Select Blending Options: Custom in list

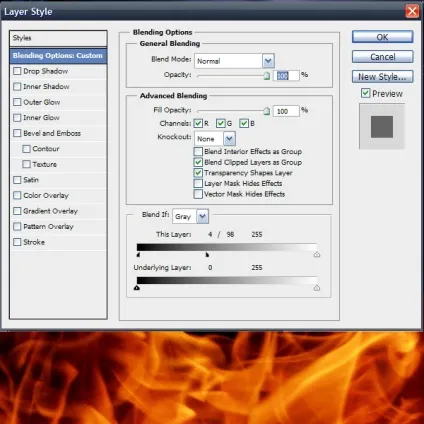coord(58,56)
